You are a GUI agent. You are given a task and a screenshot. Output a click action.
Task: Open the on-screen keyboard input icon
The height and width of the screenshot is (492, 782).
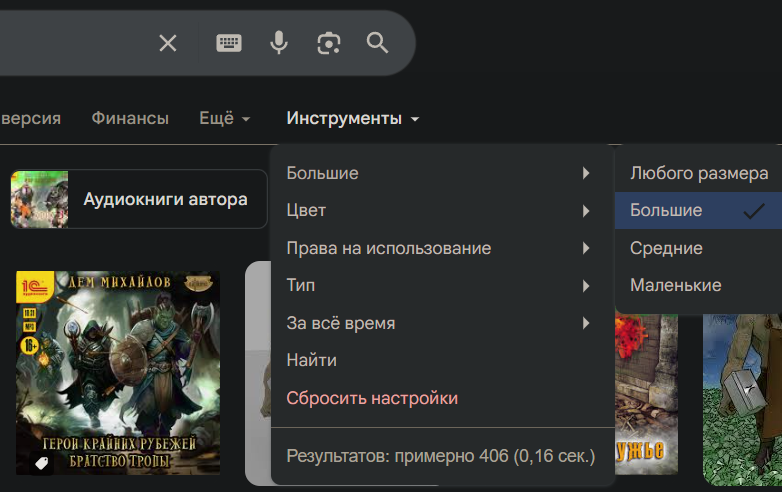click(229, 43)
